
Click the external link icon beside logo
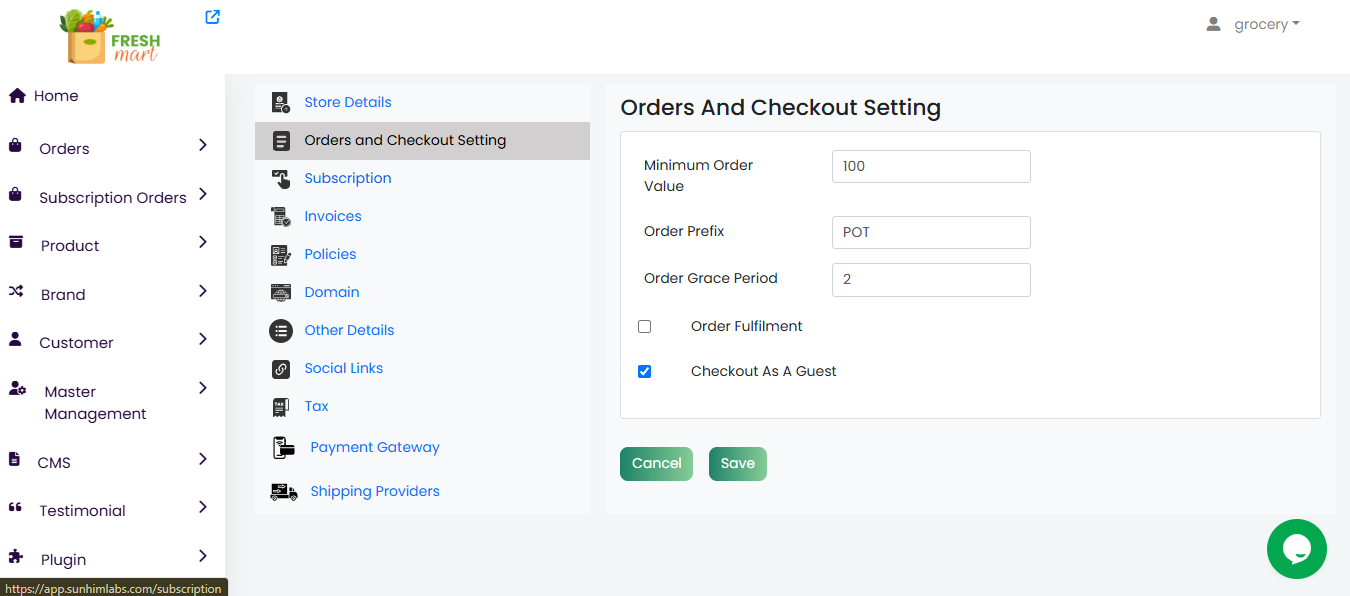(212, 17)
